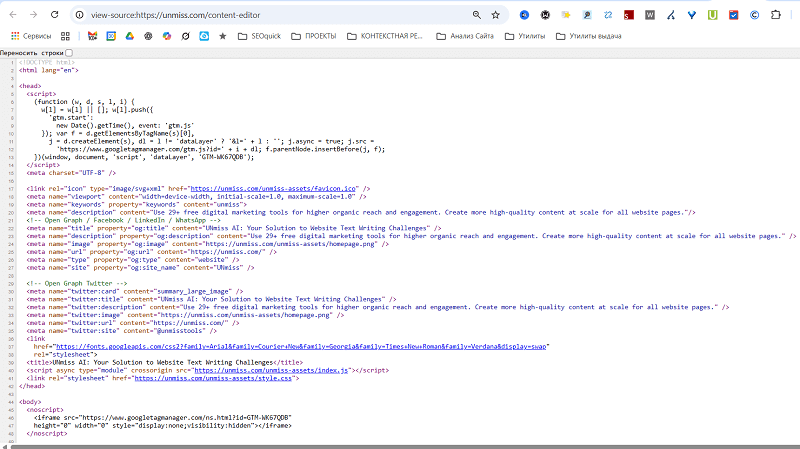Click the og:site_name UNmiss meta line
Viewport: 800px width, 449px height.
click(140, 267)
